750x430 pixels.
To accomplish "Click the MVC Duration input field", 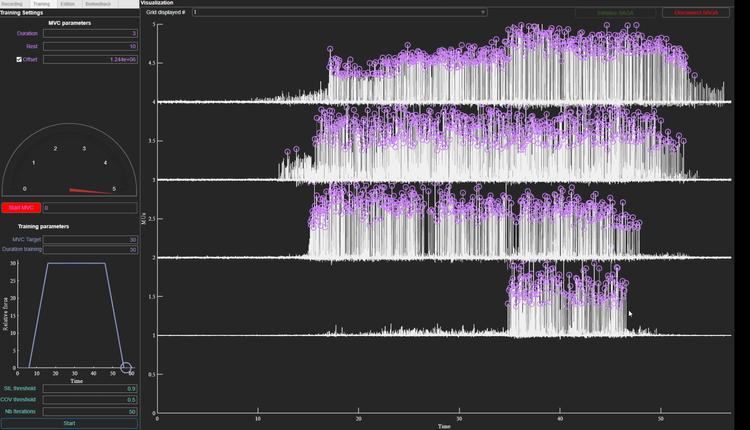I will tap(90, 33).
